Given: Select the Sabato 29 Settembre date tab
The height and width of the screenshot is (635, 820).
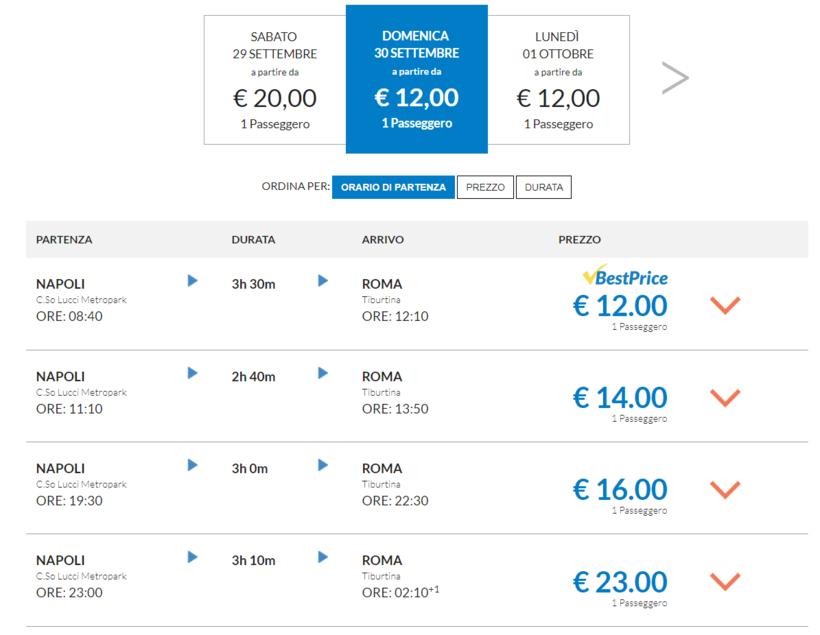Looking at the screenshot, I should click(x=275, y=80).
